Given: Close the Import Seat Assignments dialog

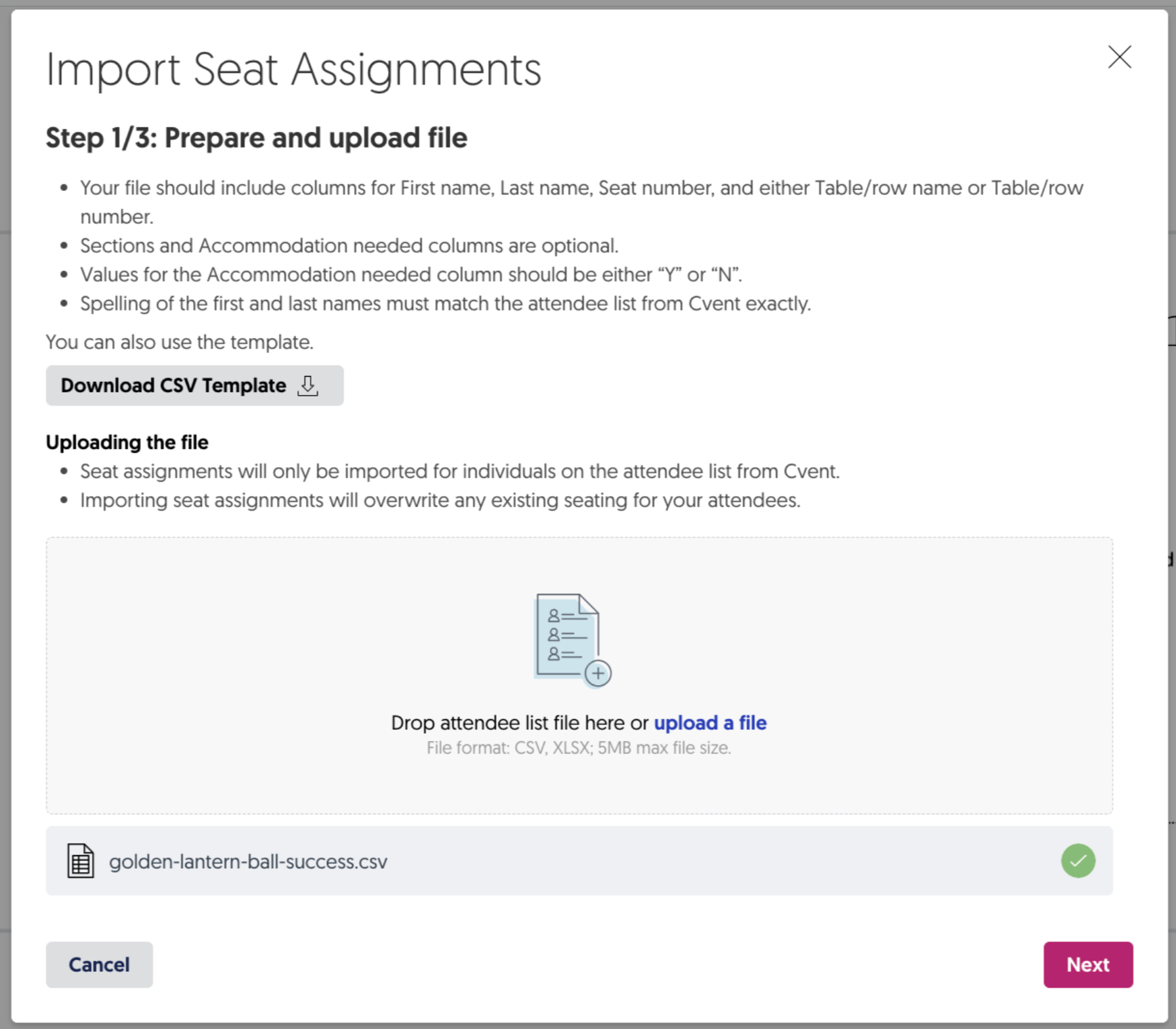Looking at the screenshot, I should [1120, 57].
